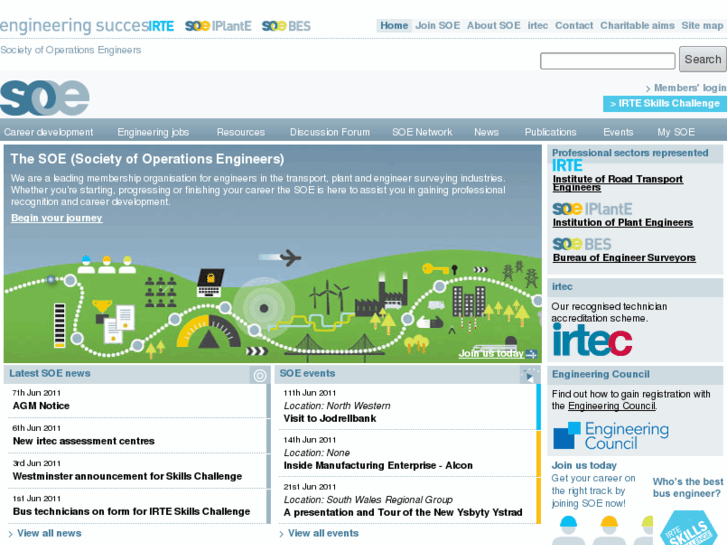The image size is (727, 545).
Task: Open AGM Notice news item
Action: 41,406
